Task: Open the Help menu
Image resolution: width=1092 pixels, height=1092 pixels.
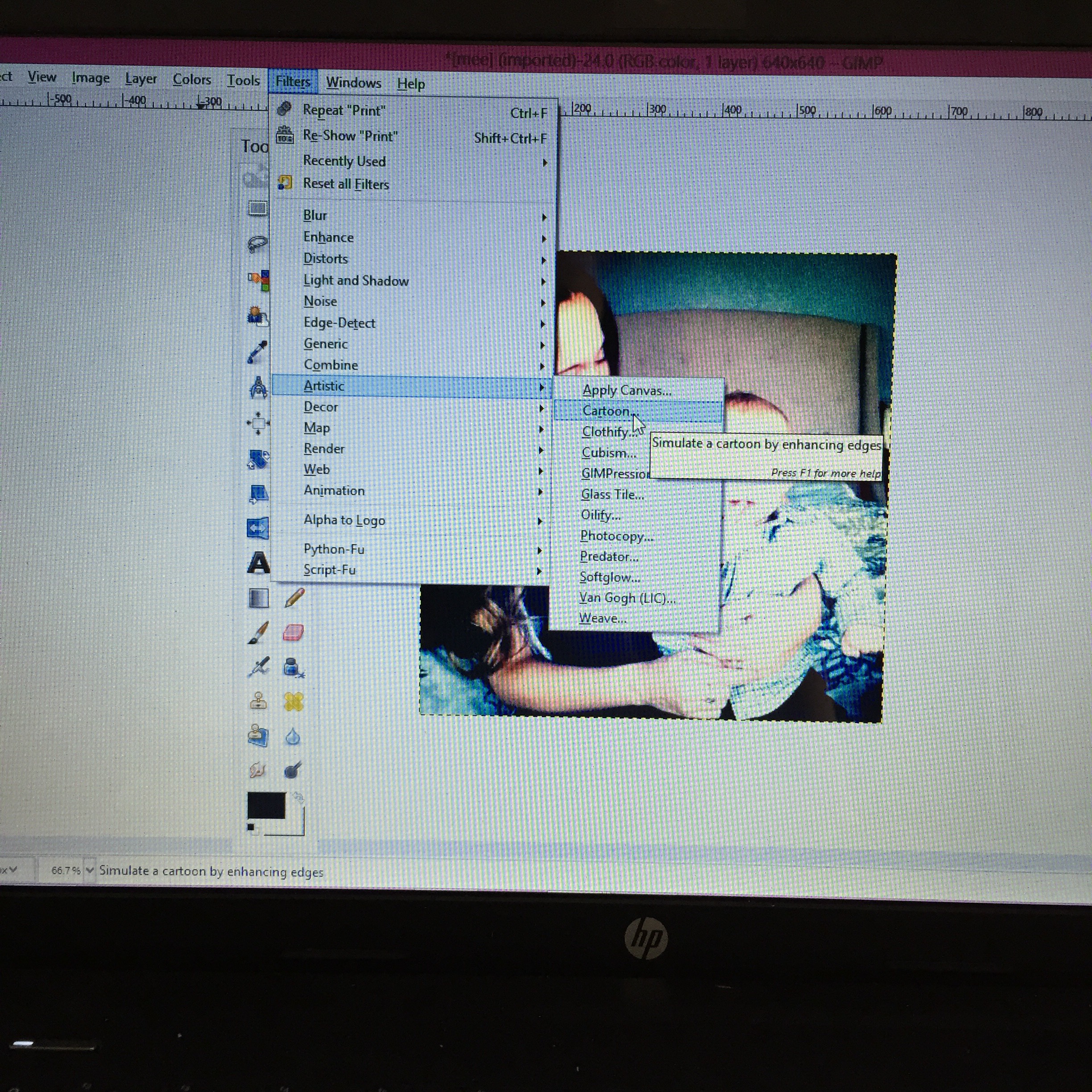Action: tap(411, 84)
